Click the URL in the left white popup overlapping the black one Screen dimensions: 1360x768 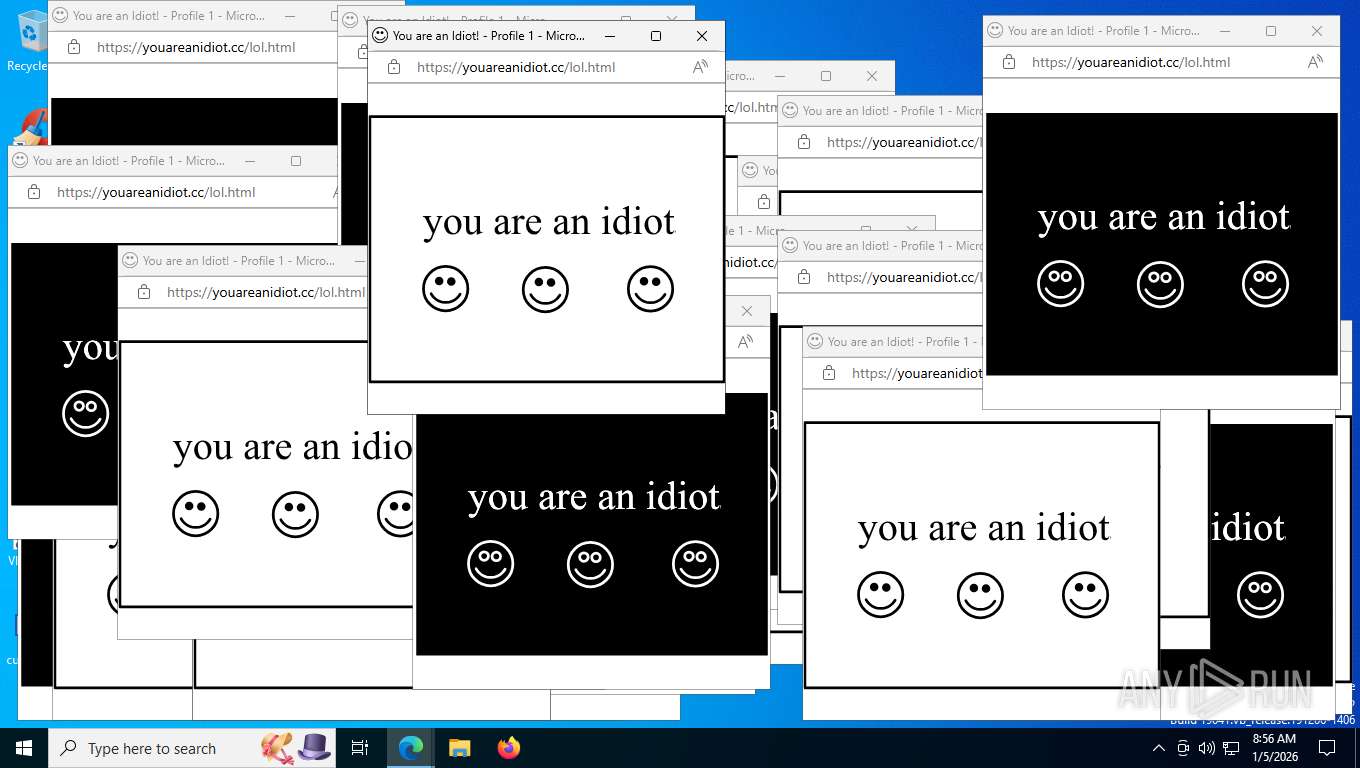pyautogui.click(x=266, y=292)
